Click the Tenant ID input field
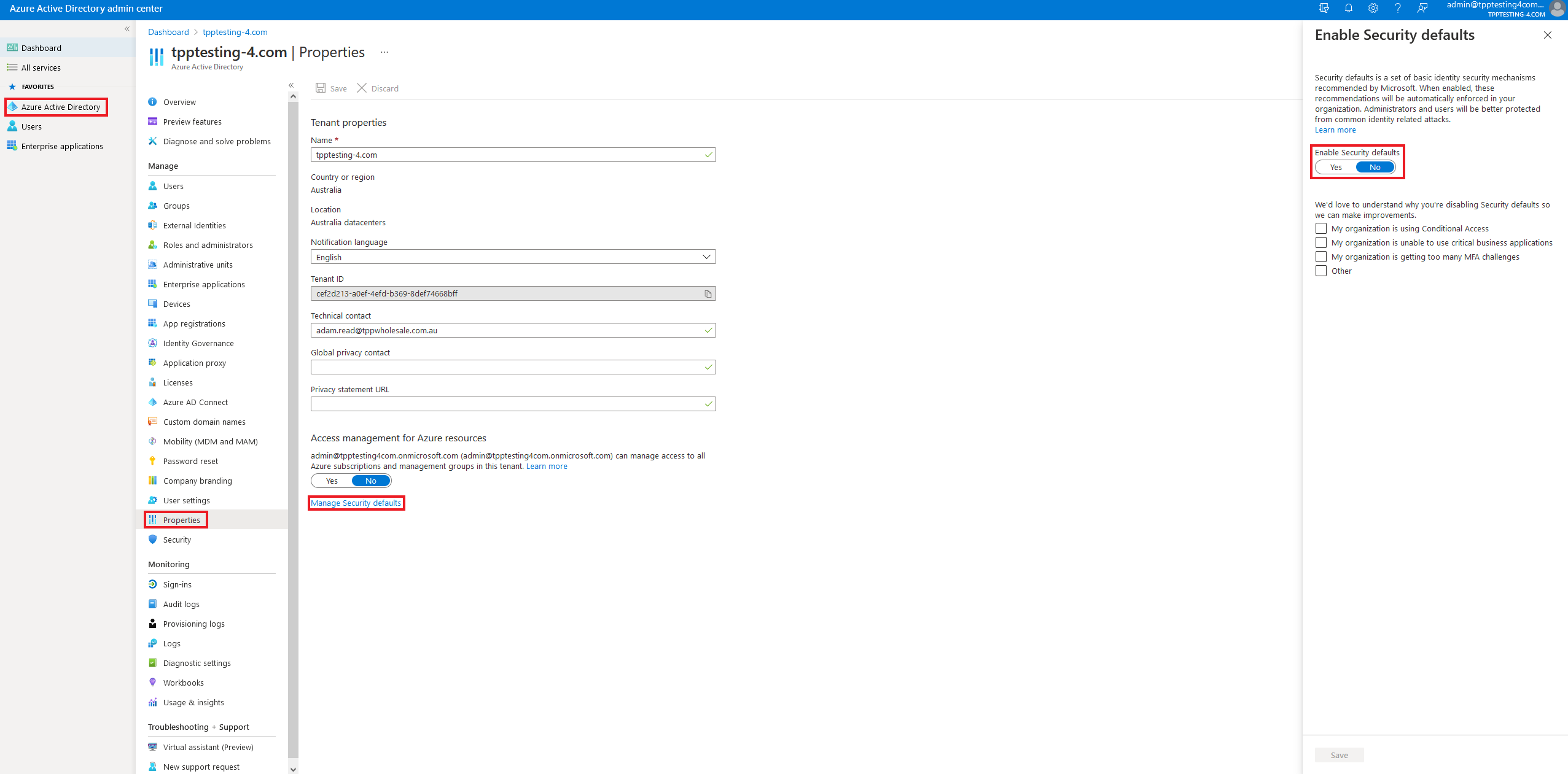The width and height of the screenshot is (1568, 774). pyautogui.click(x=513, y=293)
